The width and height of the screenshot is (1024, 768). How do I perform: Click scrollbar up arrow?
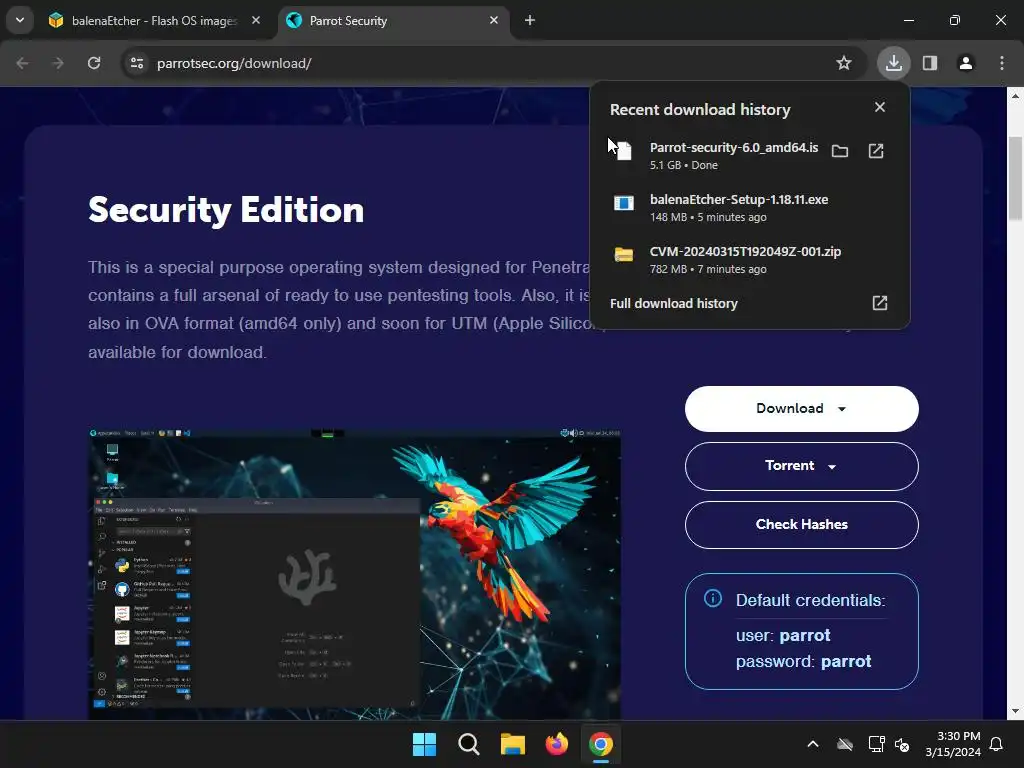click(x=1015, y=95)
